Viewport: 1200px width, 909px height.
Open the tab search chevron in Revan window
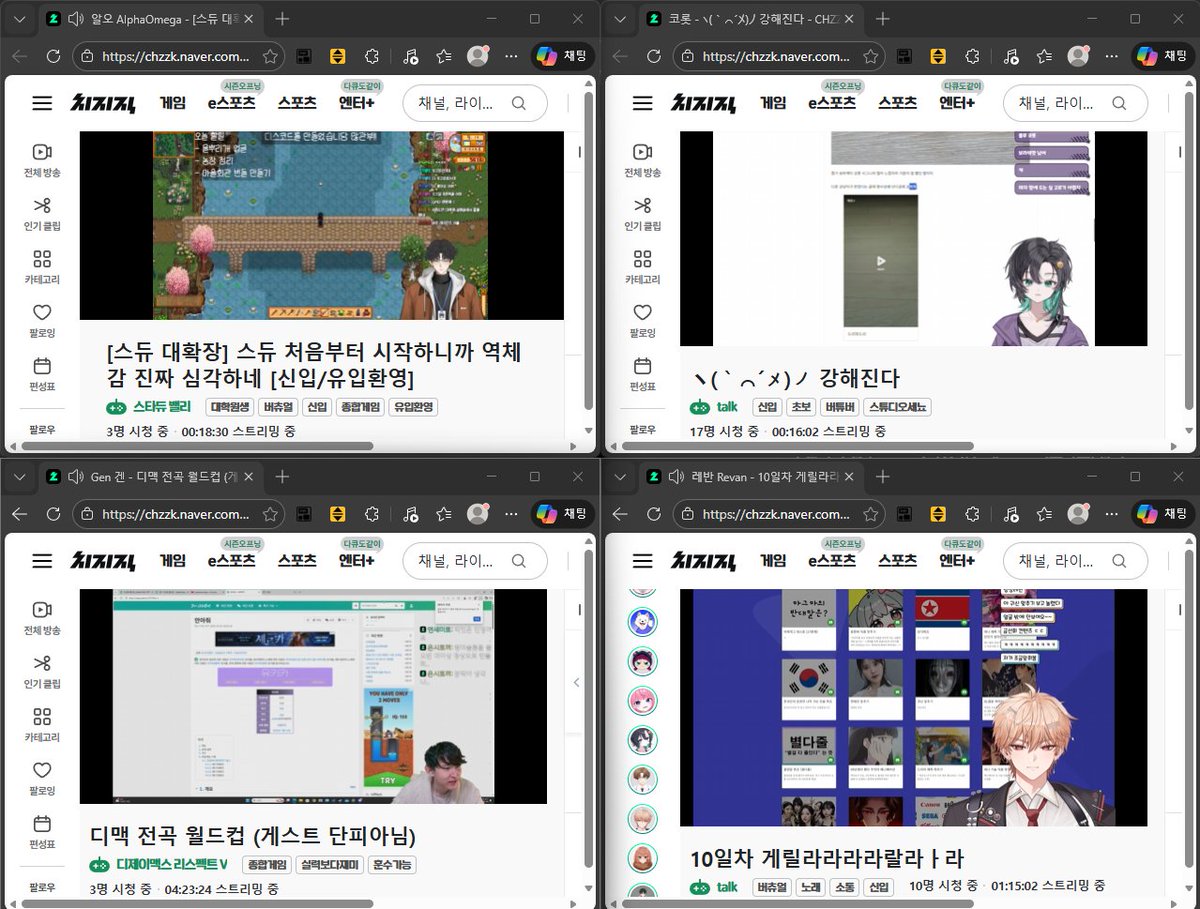(619, 477)
